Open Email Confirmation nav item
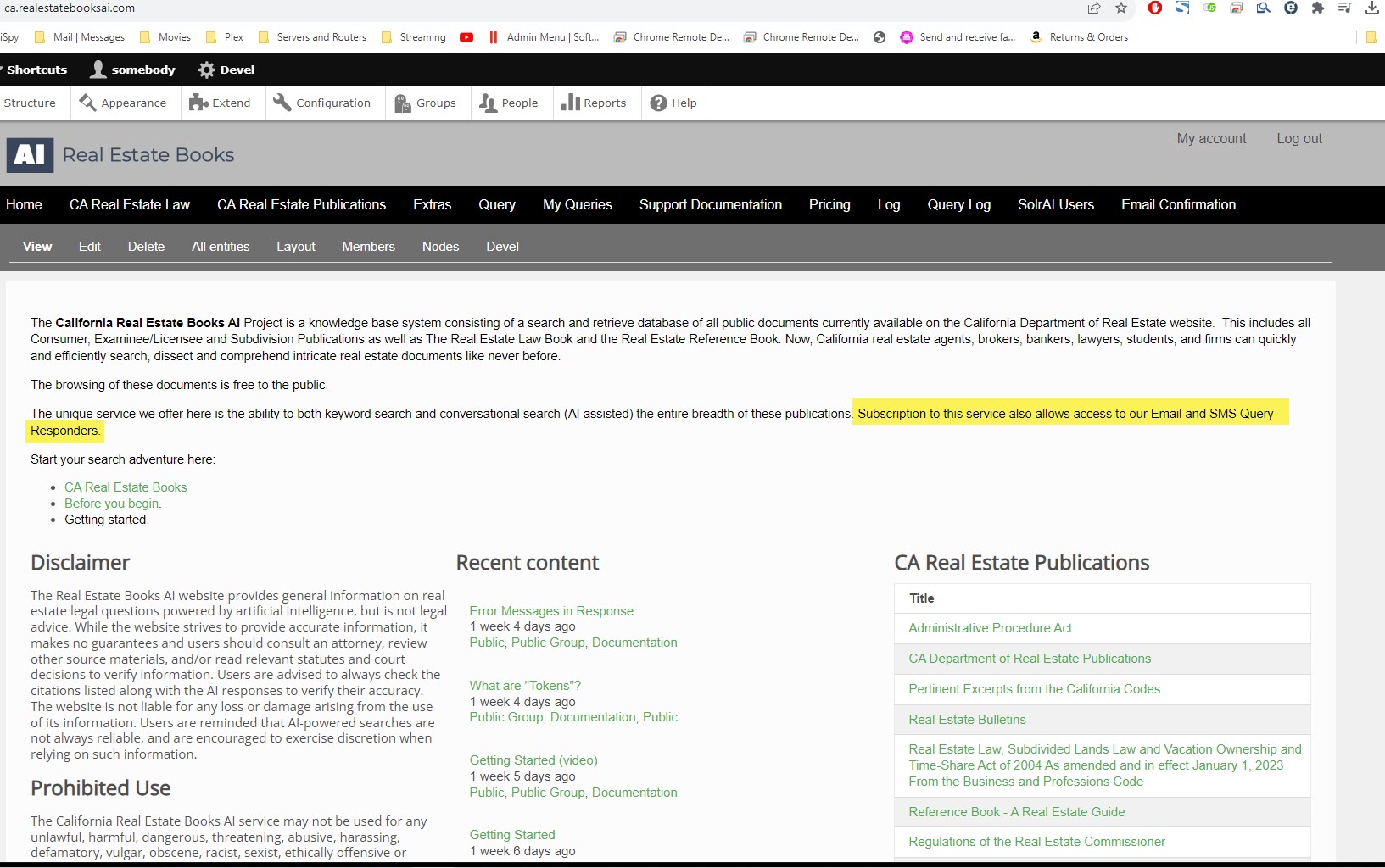 tap(1178, 204)
